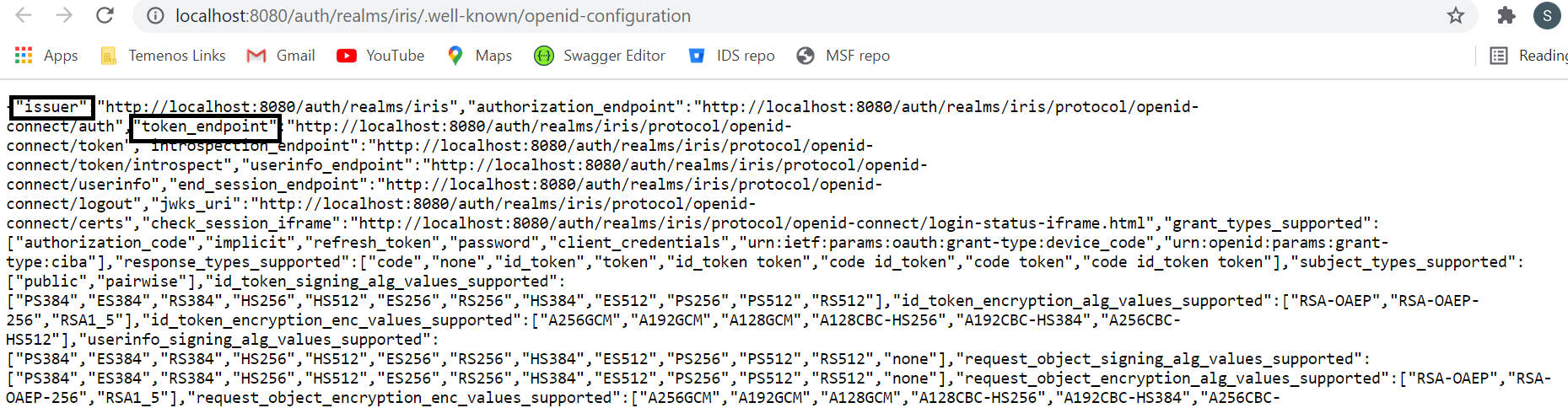The height and width of the screenshot is (408, 1568).
Task: Open the Gmail bookmark
Action: coord(281,56)
